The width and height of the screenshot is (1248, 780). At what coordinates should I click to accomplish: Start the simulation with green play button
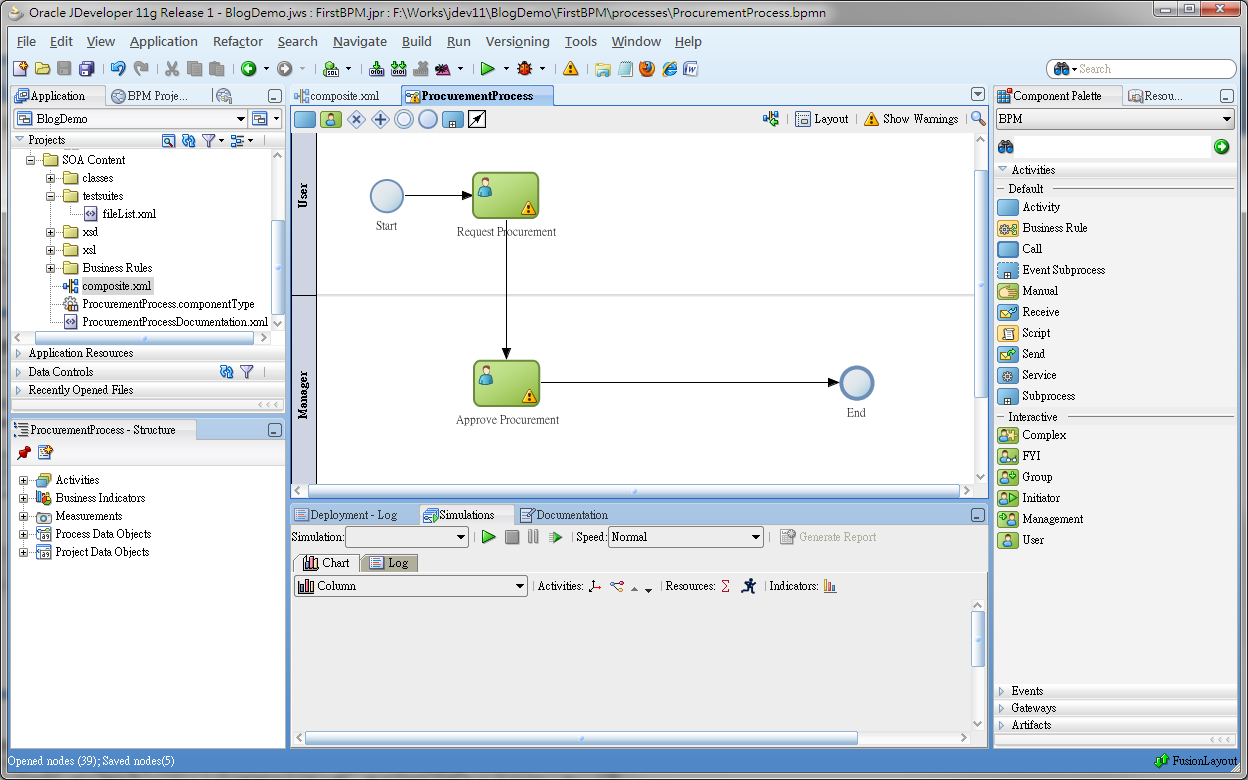(488, 537)
